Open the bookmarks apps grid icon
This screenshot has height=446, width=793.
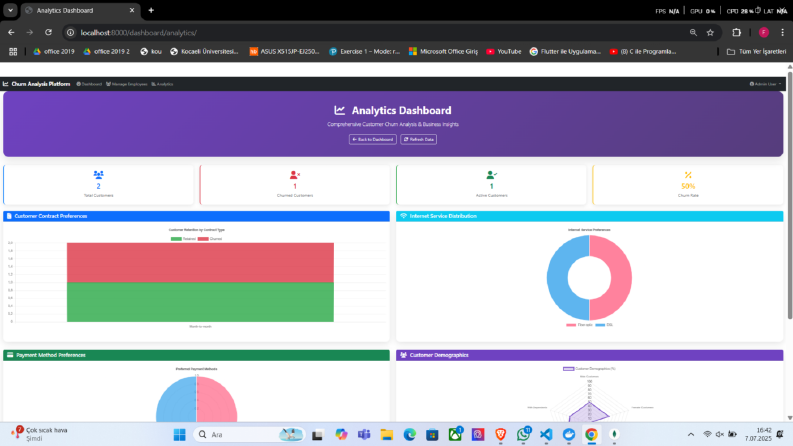pos(13,52)
